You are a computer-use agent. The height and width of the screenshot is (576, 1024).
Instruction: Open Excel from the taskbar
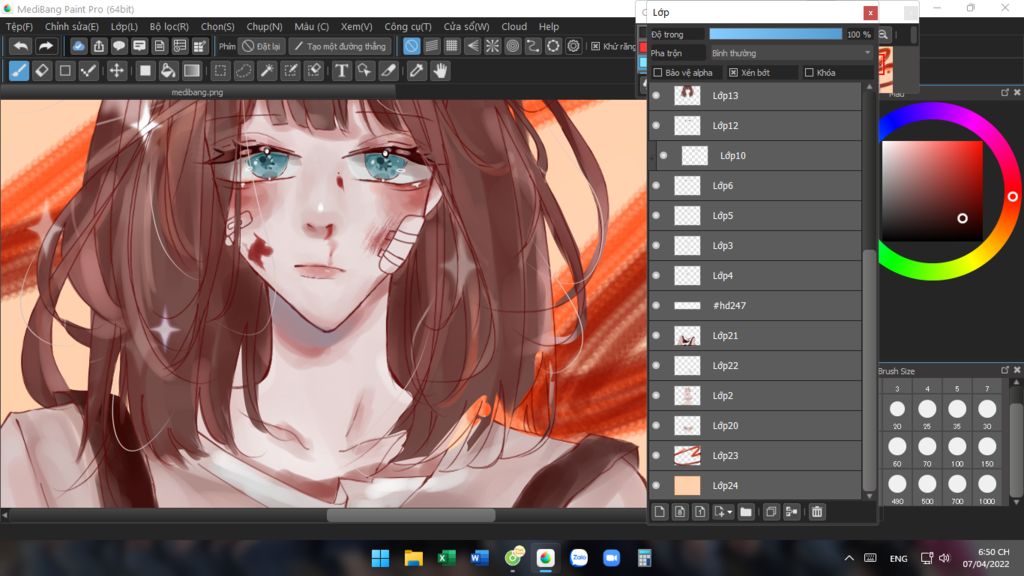click(447, 558)
